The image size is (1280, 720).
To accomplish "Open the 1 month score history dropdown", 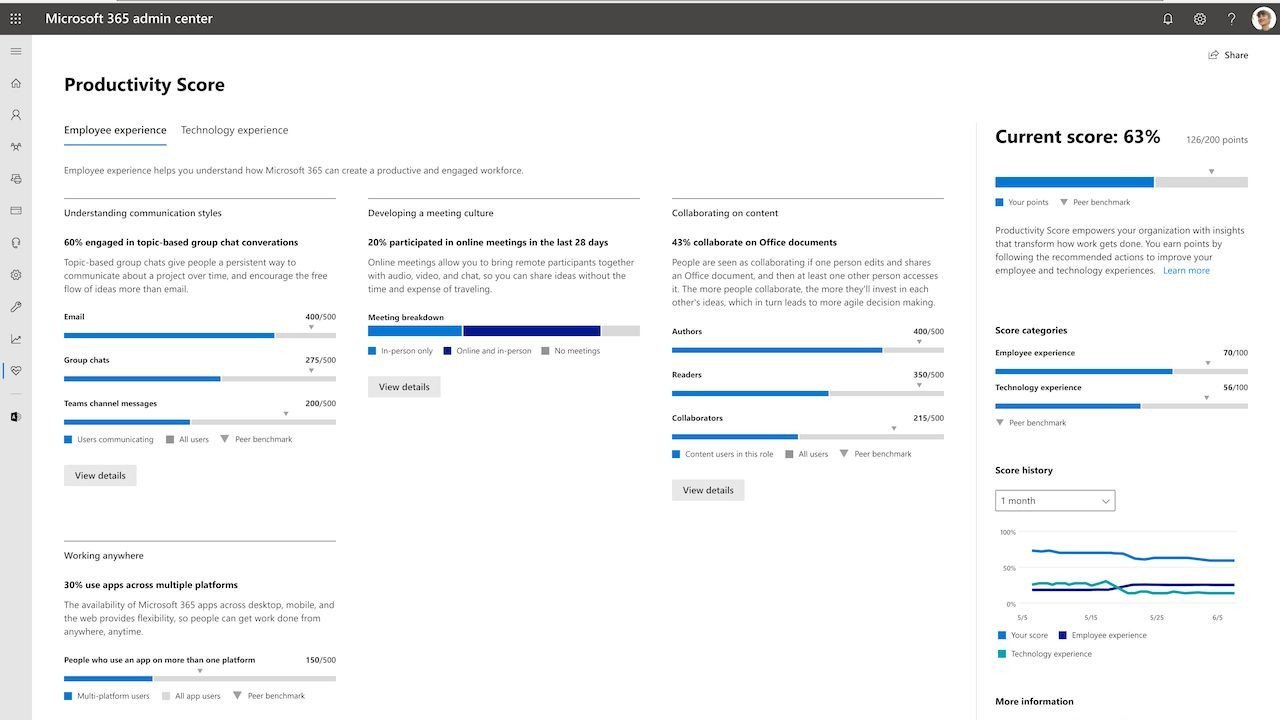I will pos(1054,500).
